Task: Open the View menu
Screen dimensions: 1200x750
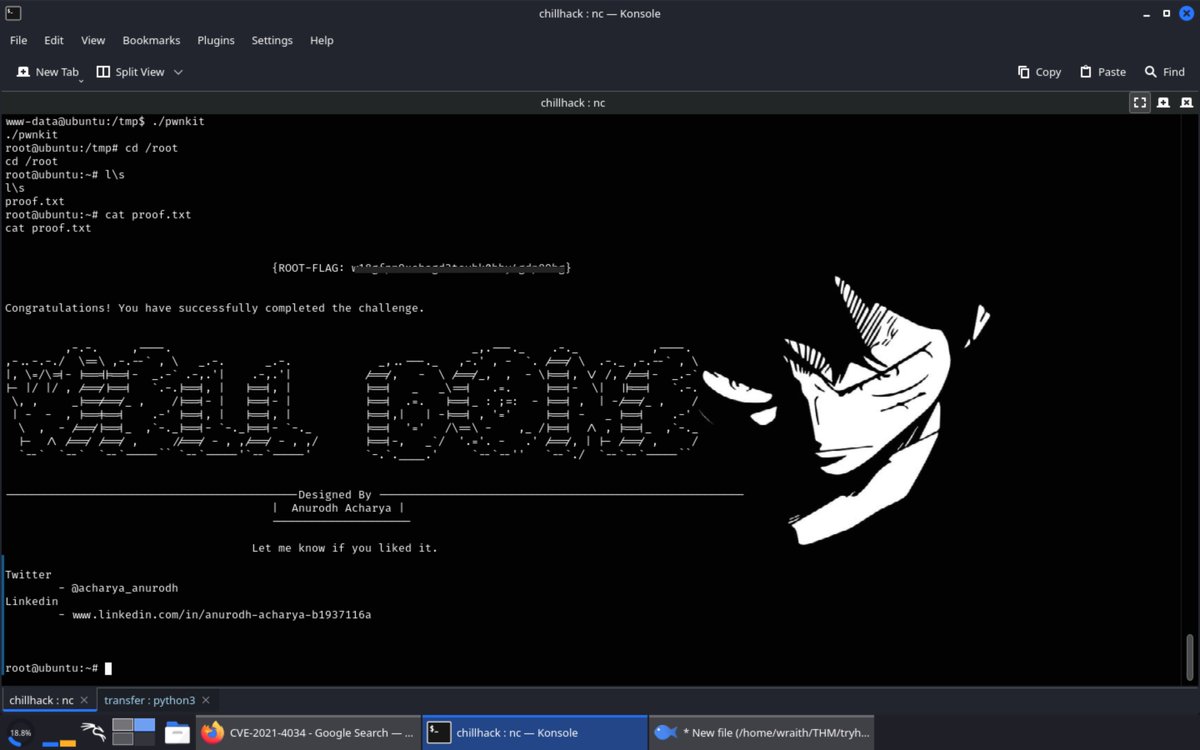Action: coord(93,40)
